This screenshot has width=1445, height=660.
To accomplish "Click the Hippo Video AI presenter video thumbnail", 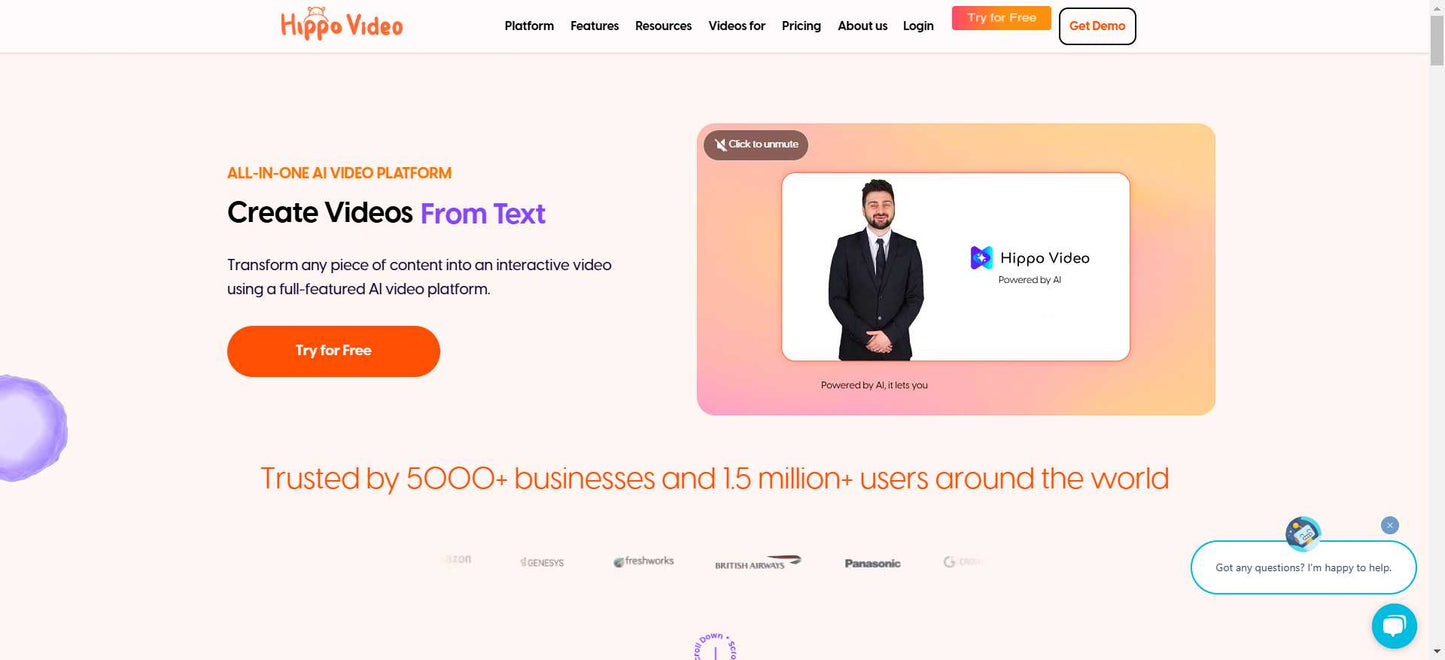I will 955,267.
